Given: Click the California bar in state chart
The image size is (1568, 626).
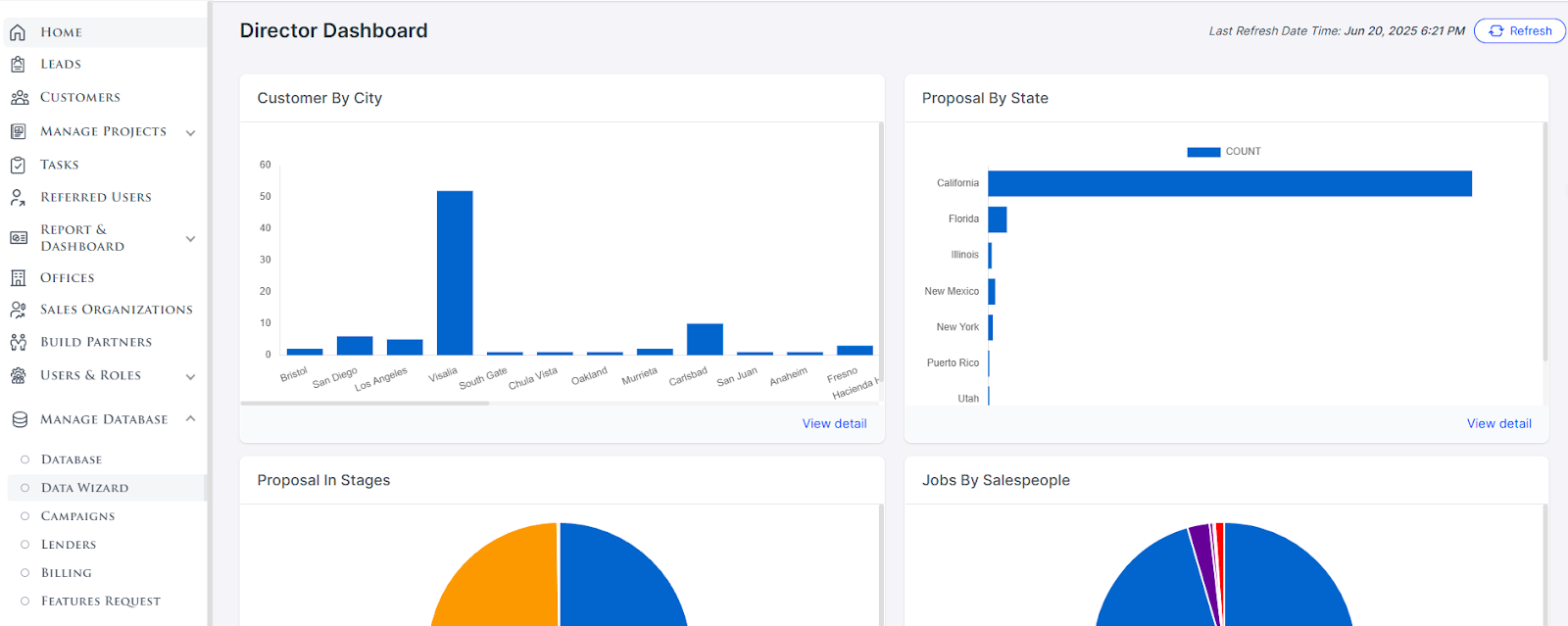Looking at the screenshot, I should coord(1230,183).
